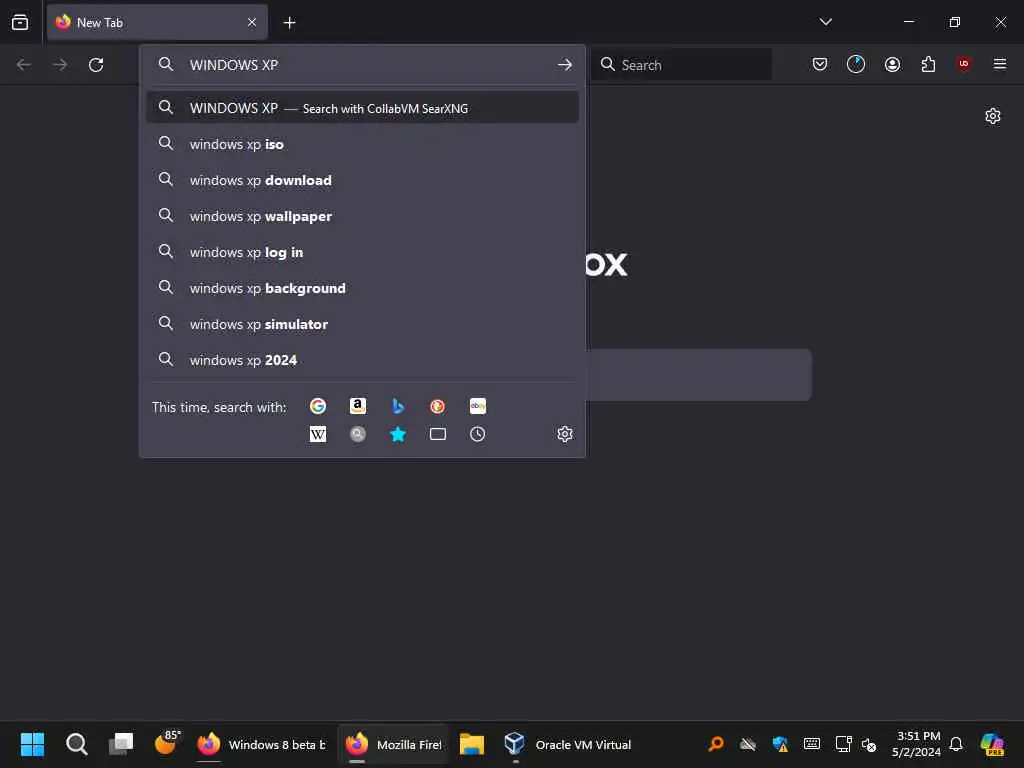
Task: Open search settings gear in dropdown
Action: (565, 434)
